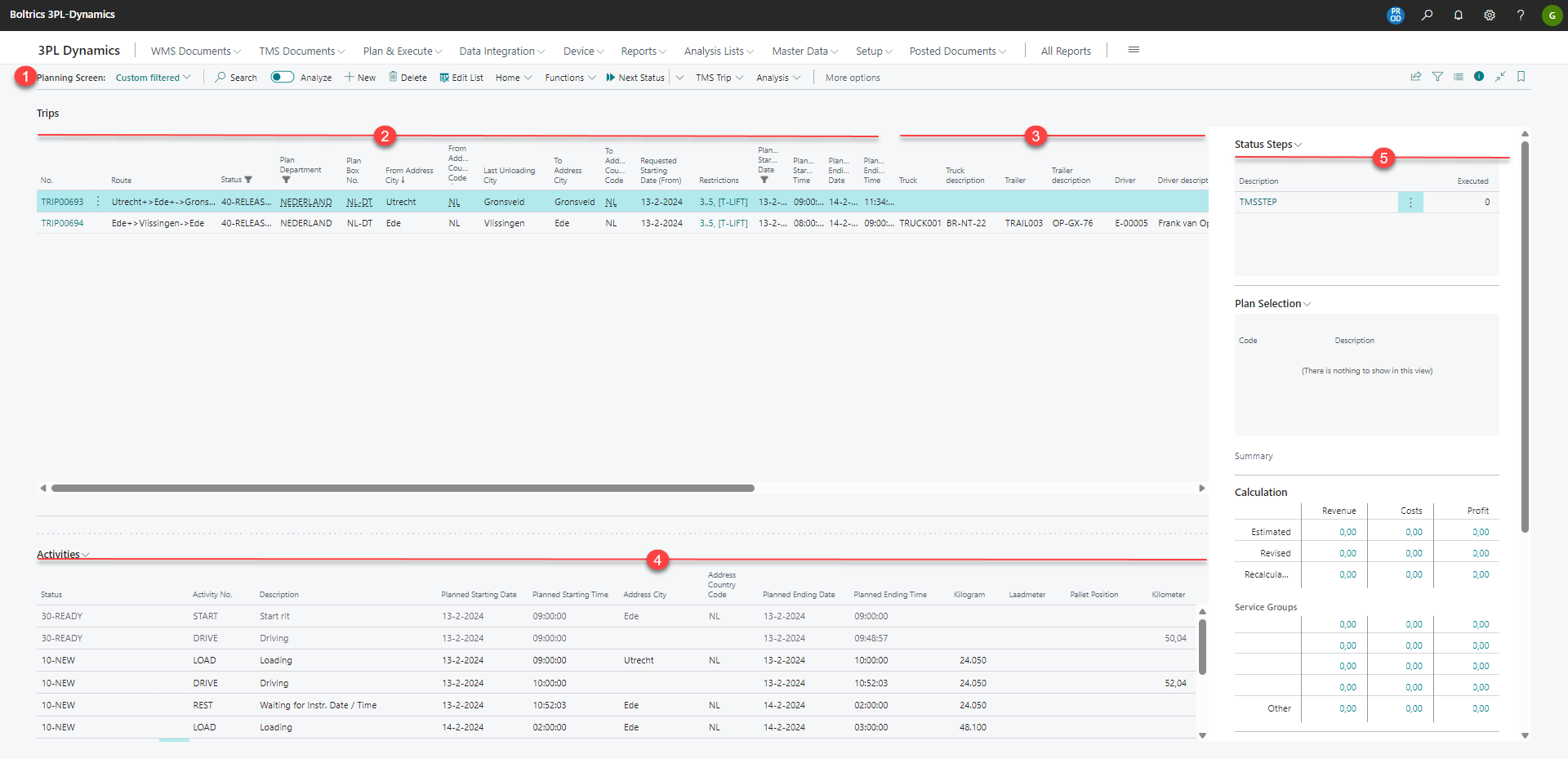Click the Search action in toolbar
The width and height of the screenshot is (1568, 759).
(236, 78)
